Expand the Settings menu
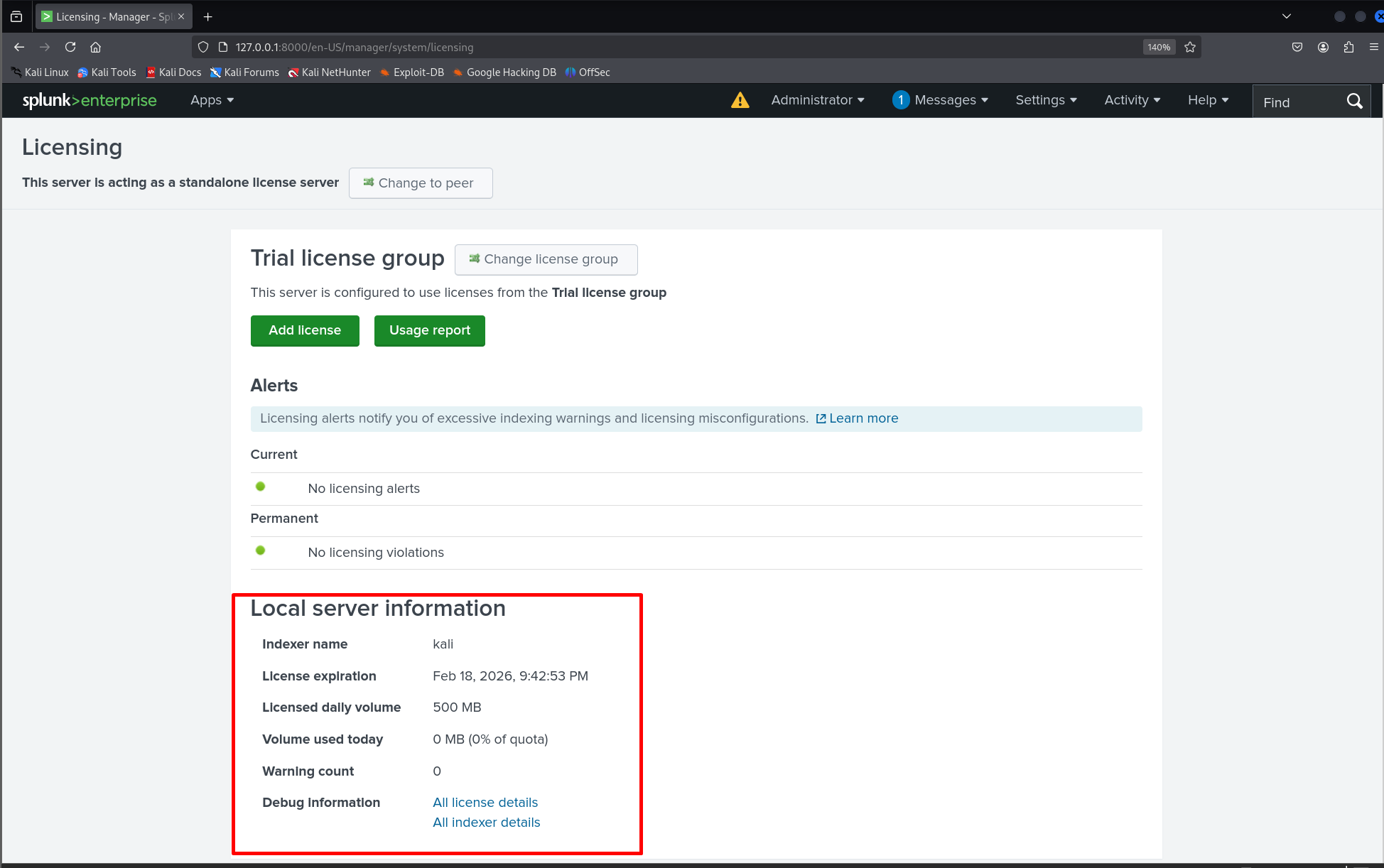Viewport: 1384px width, 868px height. tap(1045, 100)
